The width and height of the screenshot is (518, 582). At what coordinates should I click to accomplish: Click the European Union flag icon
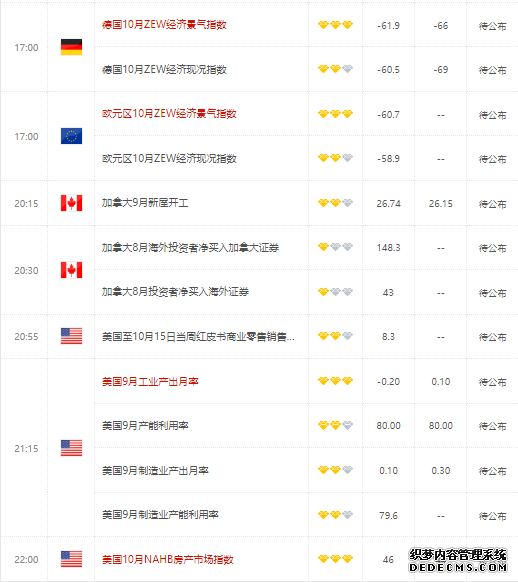click(x=71, y=136)
